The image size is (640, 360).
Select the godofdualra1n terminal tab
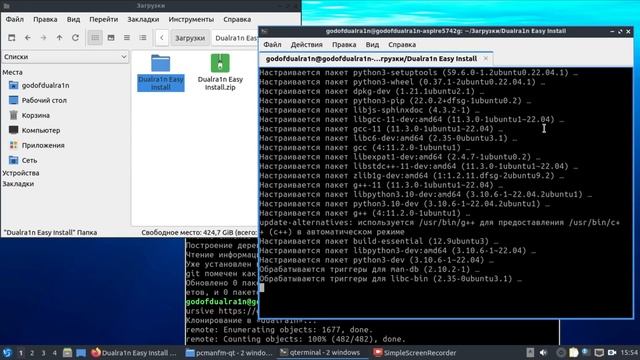371,59
